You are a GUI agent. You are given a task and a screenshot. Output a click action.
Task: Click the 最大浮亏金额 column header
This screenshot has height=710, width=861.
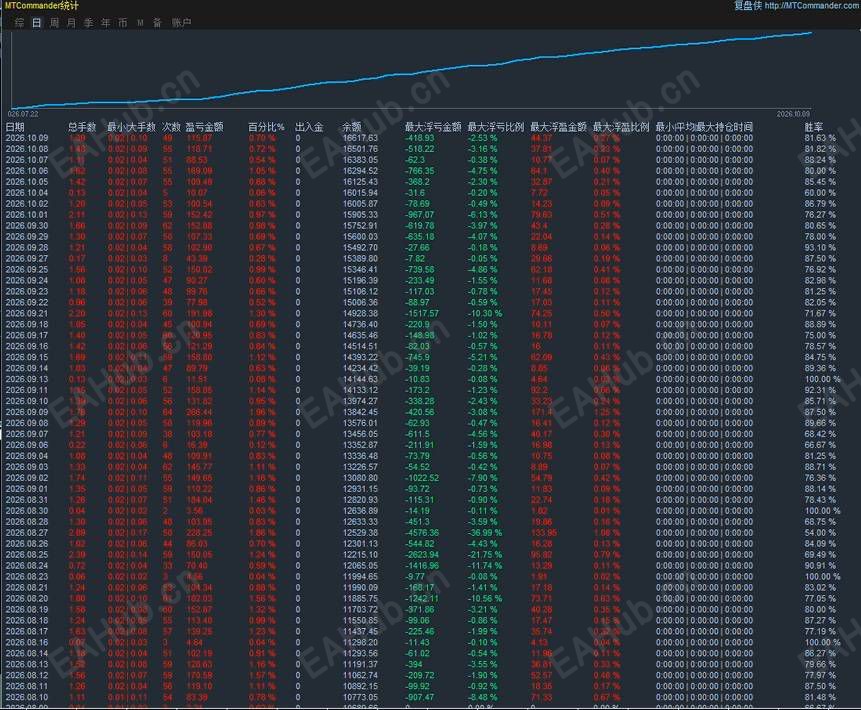point(433,127)
